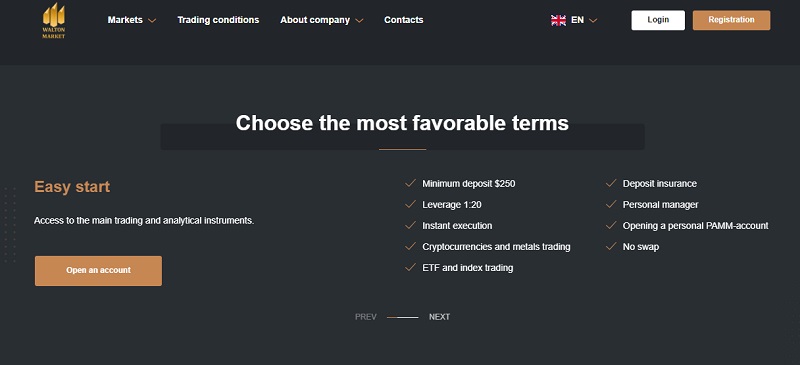
Task: Click the checkmark beside No swap
Action: click(x=611, y=247)
